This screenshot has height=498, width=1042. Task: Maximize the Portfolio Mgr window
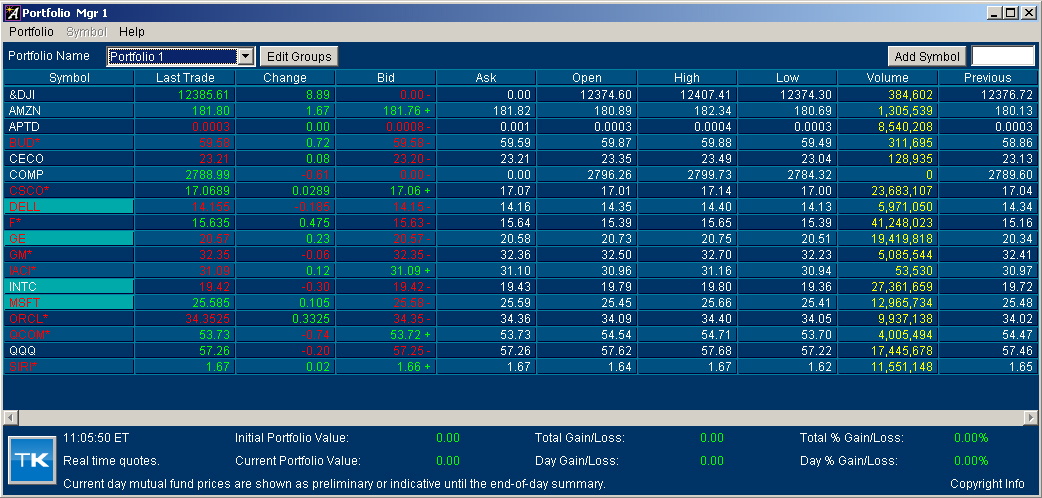[x=1010, y=13]
